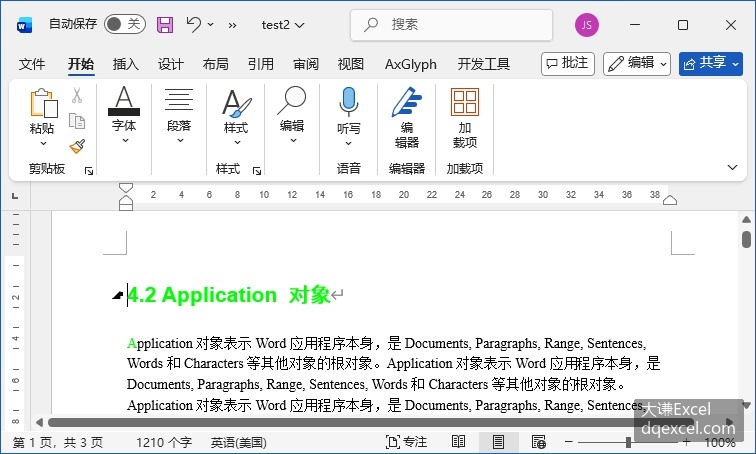756x454 pixels.
Task: Click the 英语(美国) language indicator
Action: click(x=239, y=442)
